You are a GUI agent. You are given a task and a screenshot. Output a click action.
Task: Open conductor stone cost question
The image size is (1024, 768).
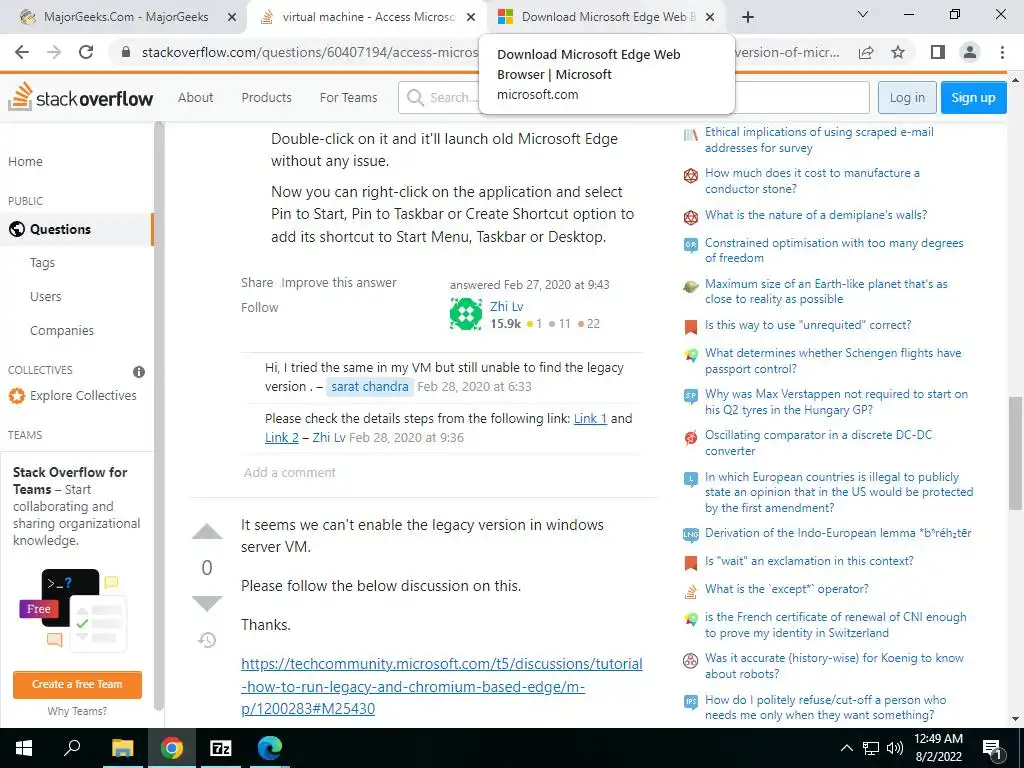pyautogui.click(x=812, y=181)
